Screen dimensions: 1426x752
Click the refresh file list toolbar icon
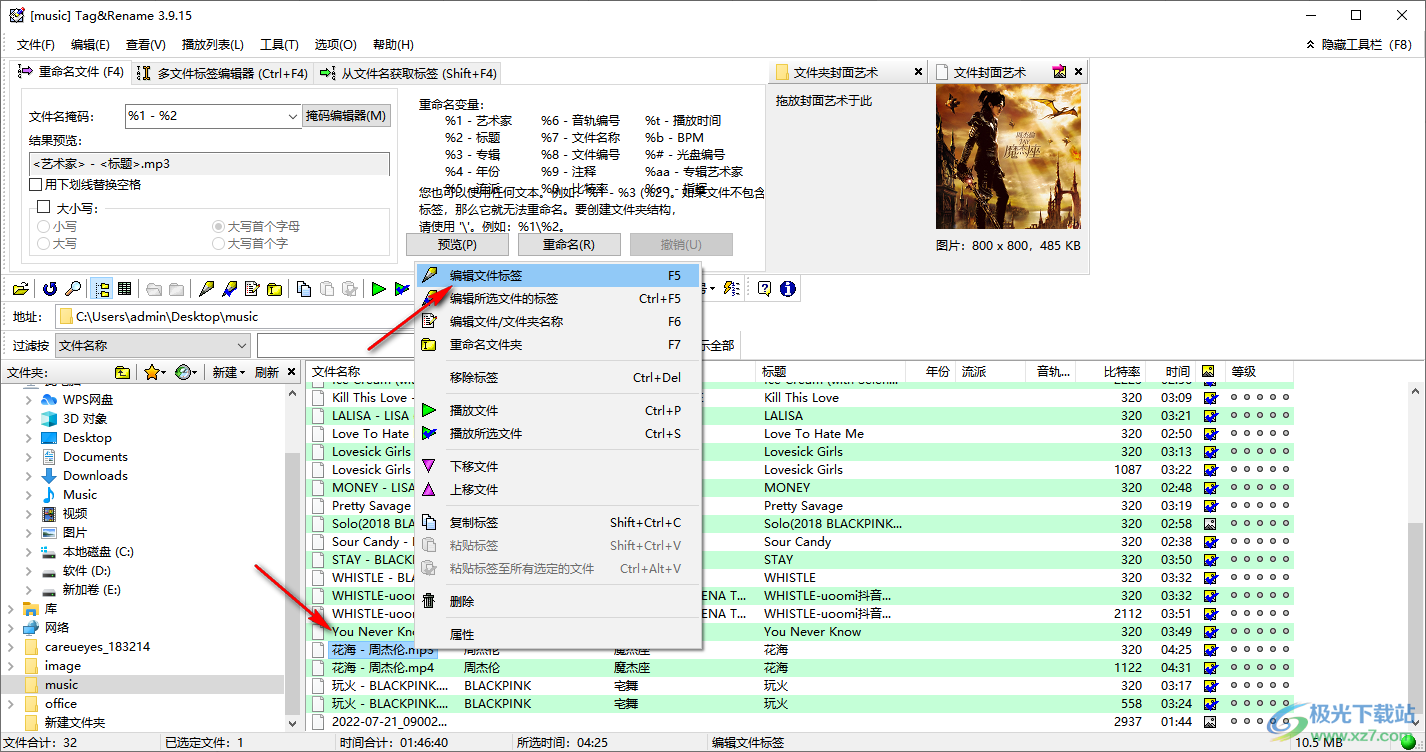pos(48,288)
